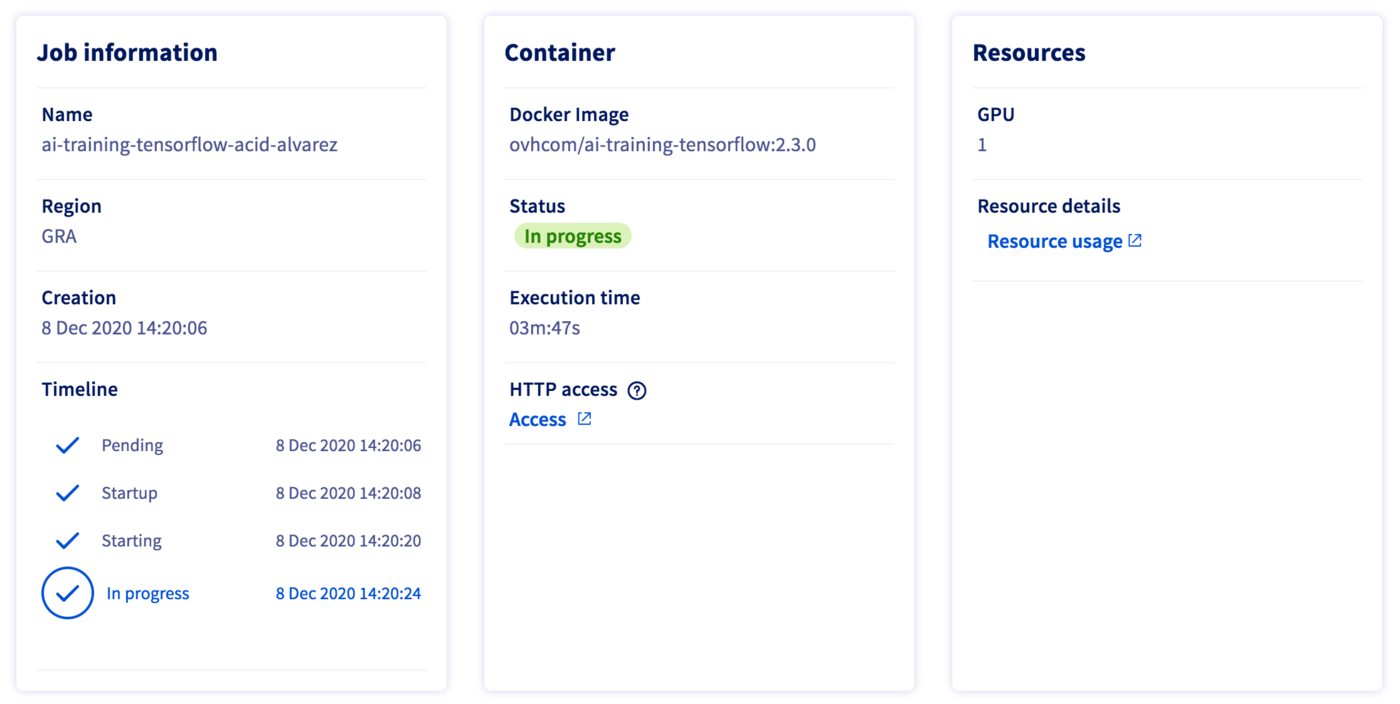Click the HTTP access help question mark icon
1400x704 pixels.
[x=637, y=391]
